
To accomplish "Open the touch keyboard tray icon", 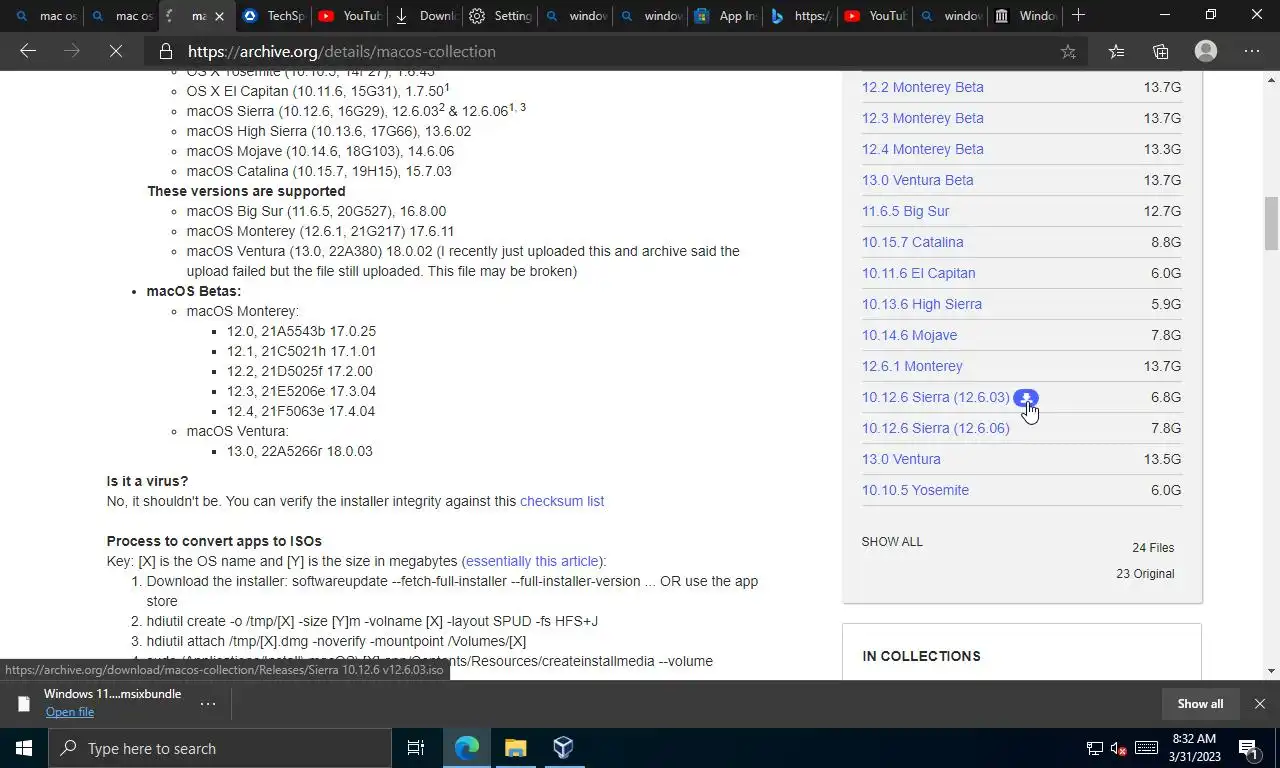I will point(1147,748).
